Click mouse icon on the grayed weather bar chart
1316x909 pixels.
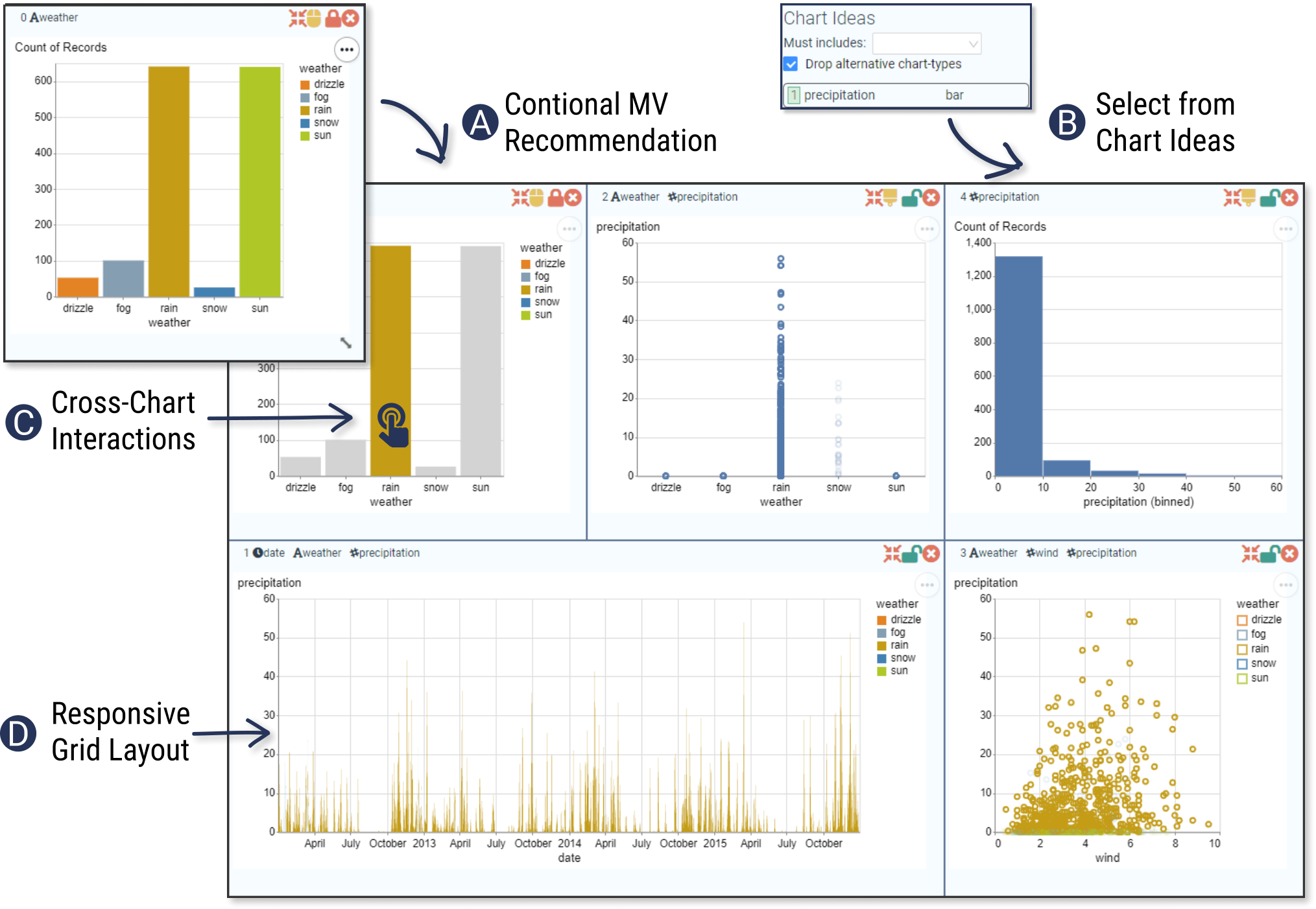tap(536, 198)
